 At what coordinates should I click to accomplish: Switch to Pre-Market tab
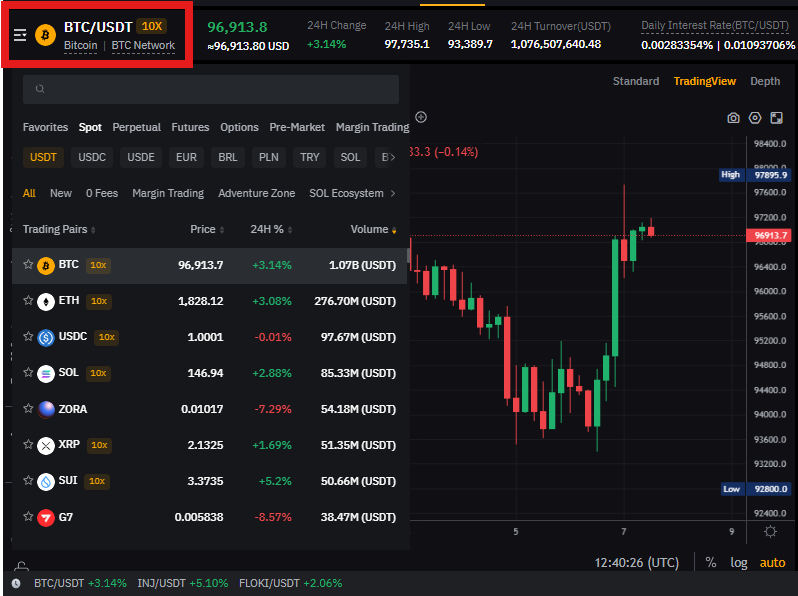click(x=297, y=127)
